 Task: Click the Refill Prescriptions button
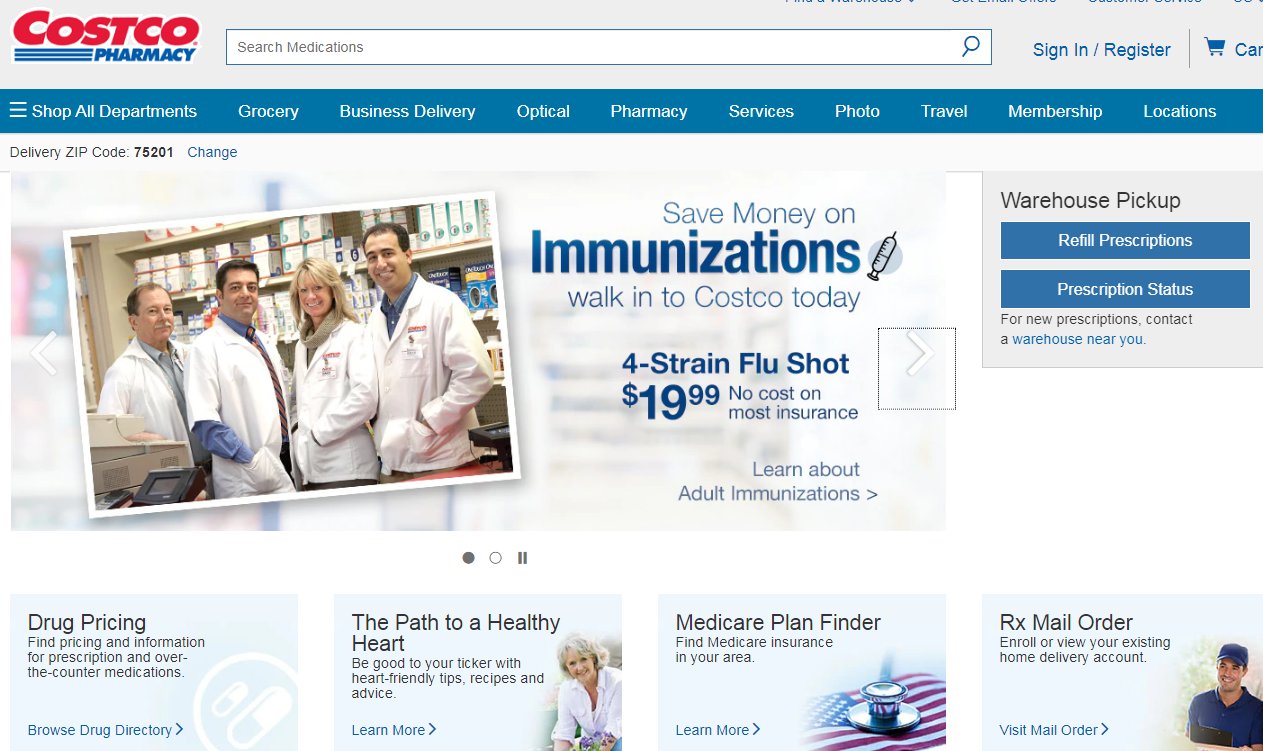point(1125,240)
